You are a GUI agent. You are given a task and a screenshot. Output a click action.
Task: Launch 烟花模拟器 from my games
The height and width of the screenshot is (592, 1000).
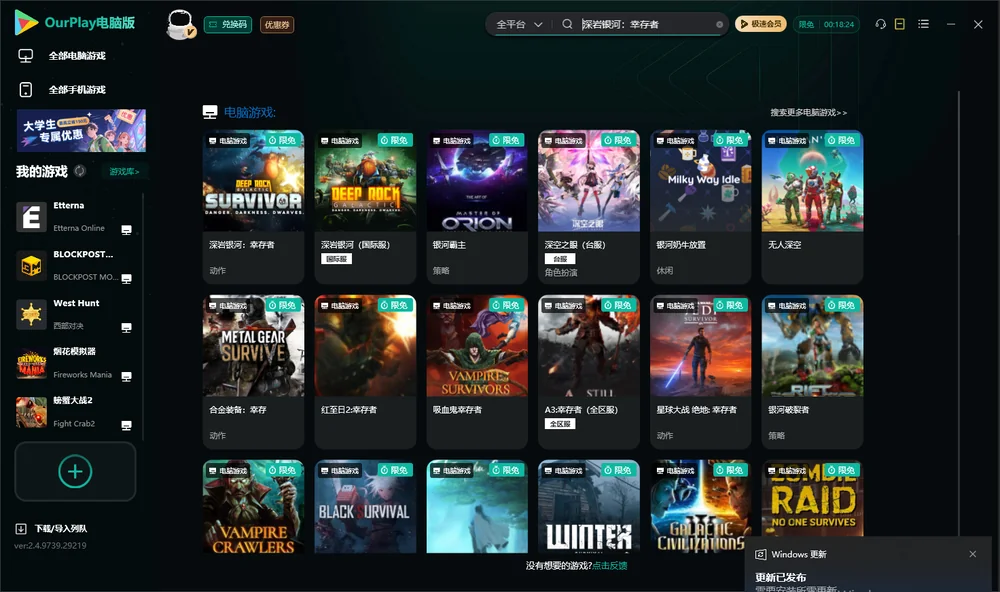[75, 363]
